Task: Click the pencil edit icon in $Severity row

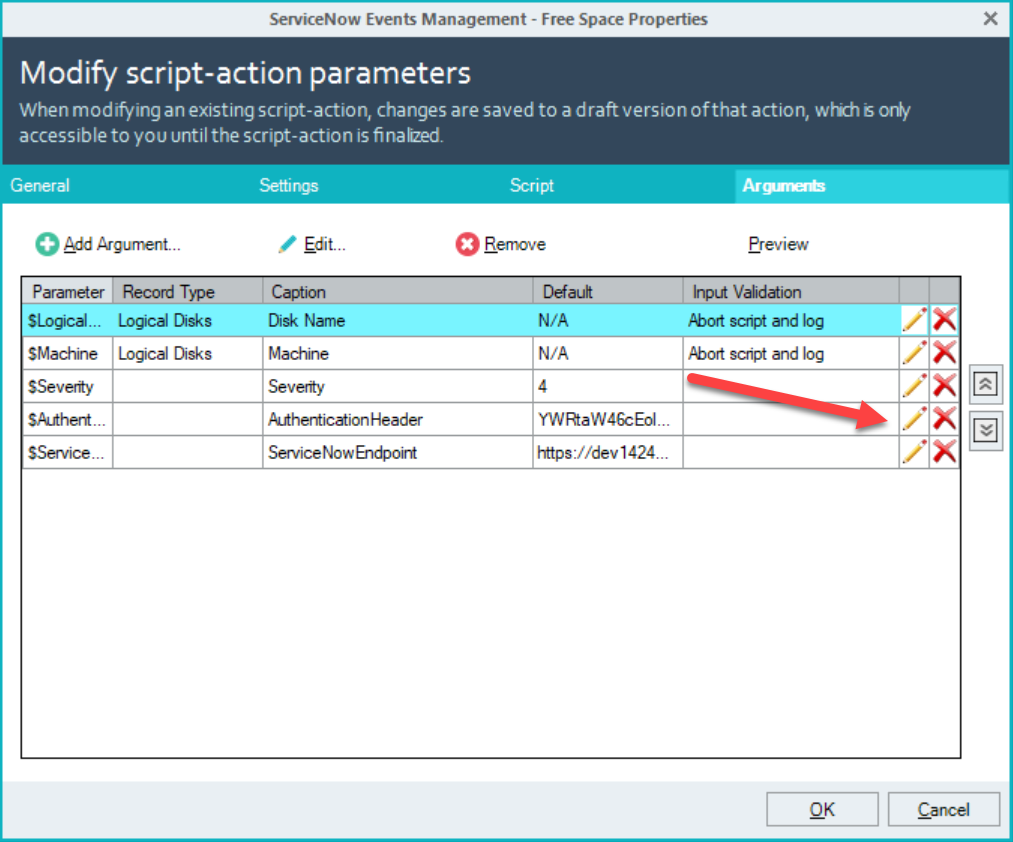Action: (914, 386)
